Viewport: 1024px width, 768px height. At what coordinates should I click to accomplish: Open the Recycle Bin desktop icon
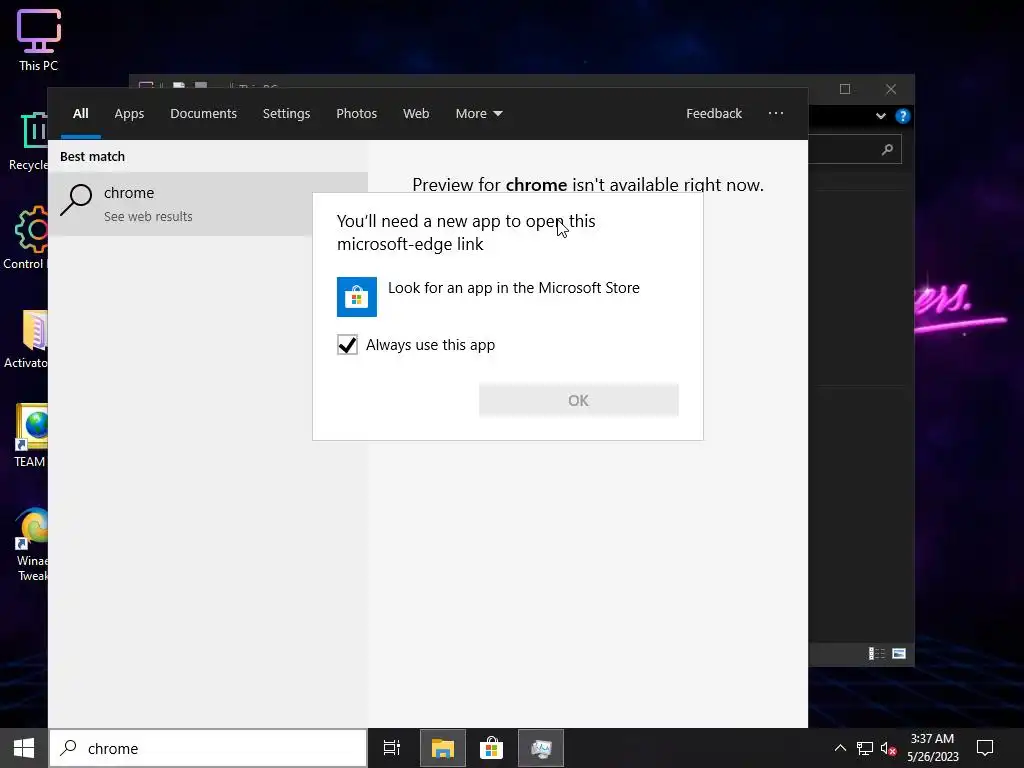28,140
